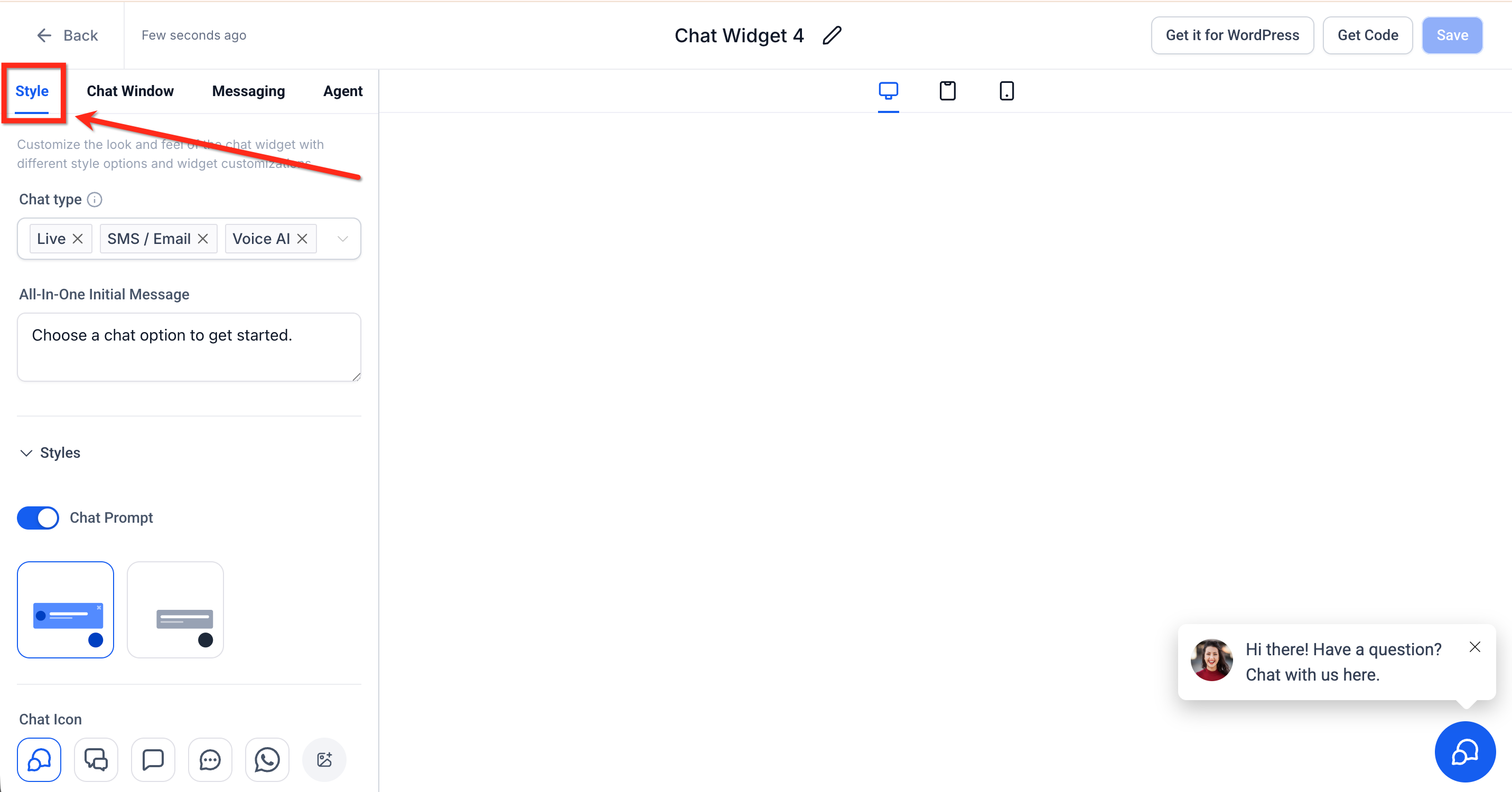The width and height of the screenshot is (1512, 792).
Task: Click the pencil edit icon beside Chat Widget 4
Action: tap(832, 35)
